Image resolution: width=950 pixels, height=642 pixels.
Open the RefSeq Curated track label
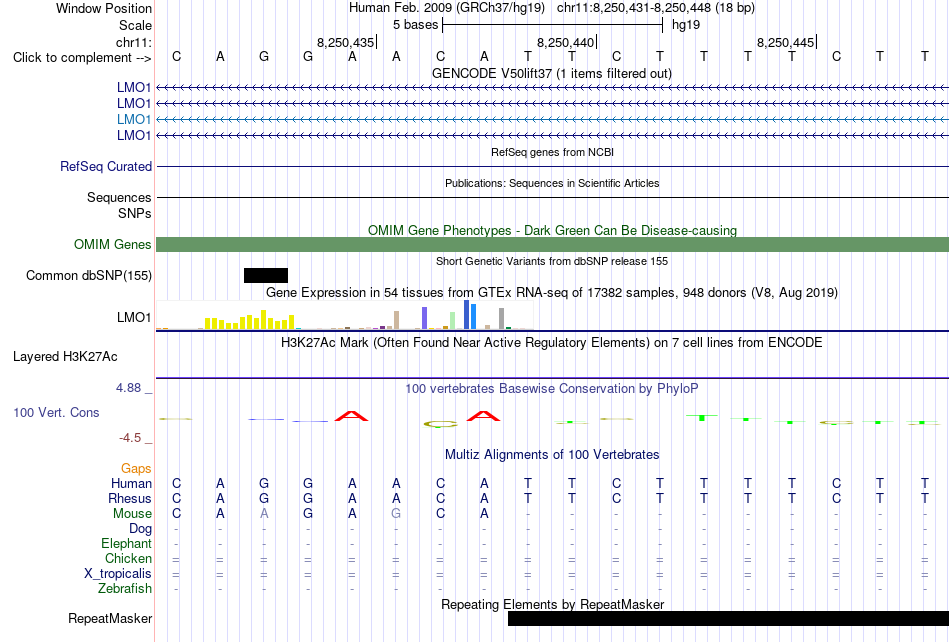click(106, 167)
